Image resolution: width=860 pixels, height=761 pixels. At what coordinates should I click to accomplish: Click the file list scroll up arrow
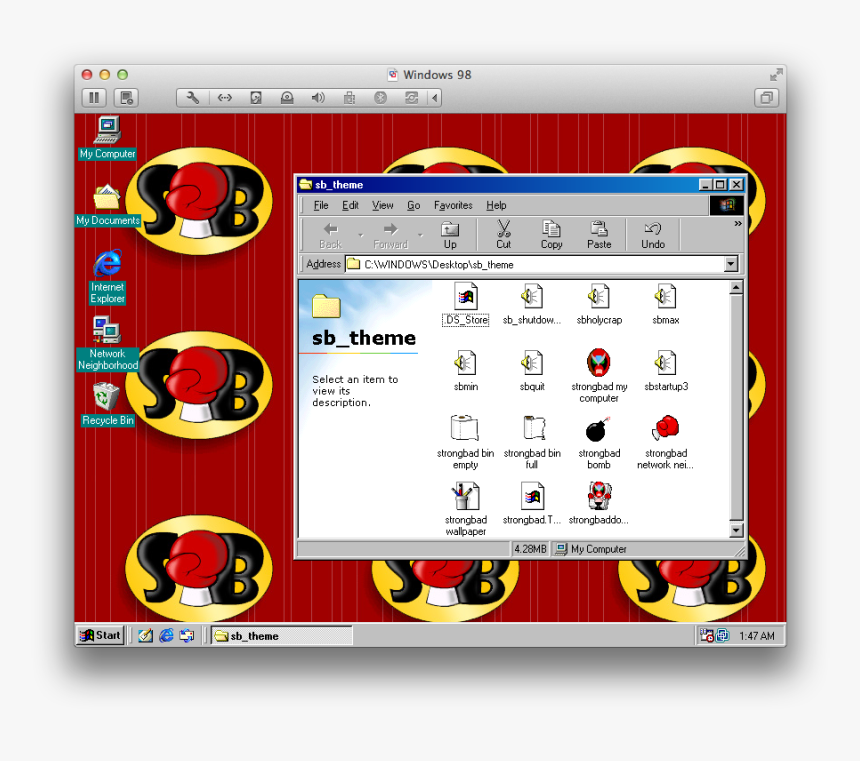(x=737, y=288)
